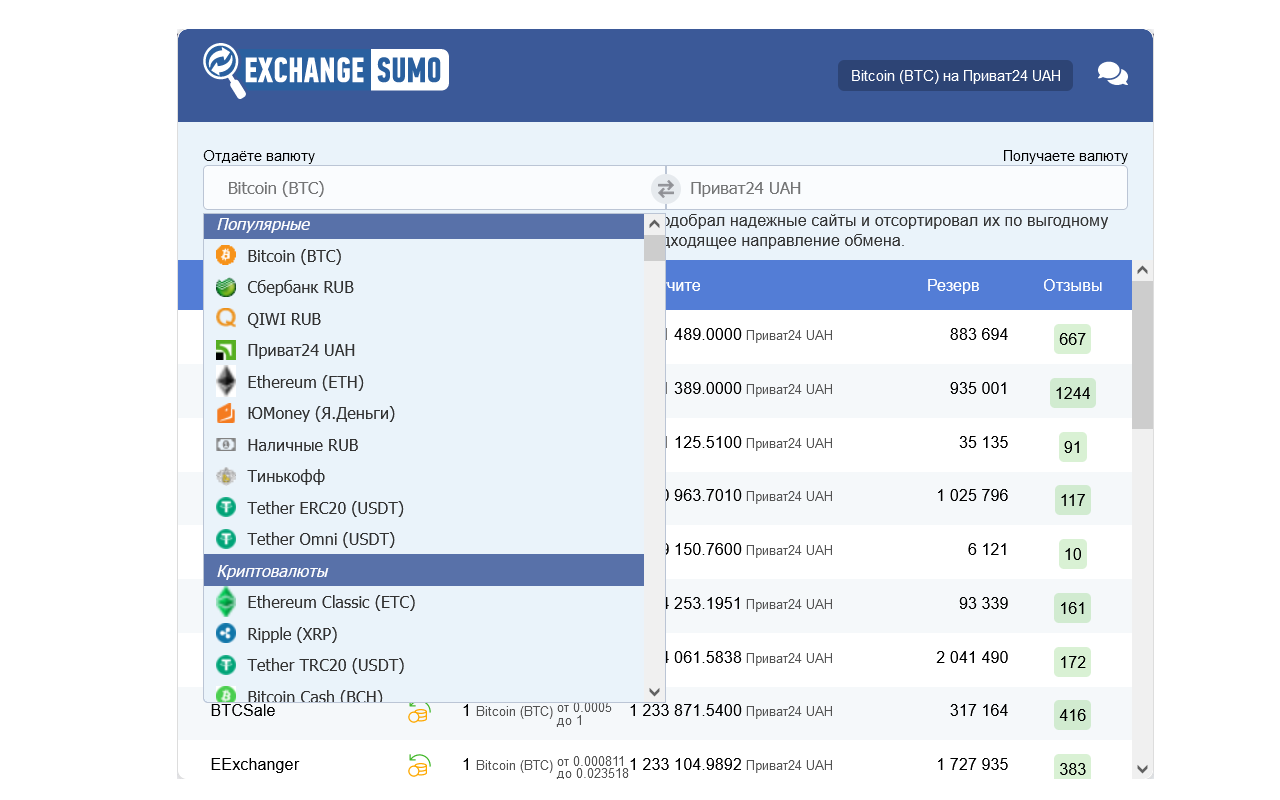The image size is (1280, 800).
Task: Open reviews badge showing 667
Action: 1072,339
